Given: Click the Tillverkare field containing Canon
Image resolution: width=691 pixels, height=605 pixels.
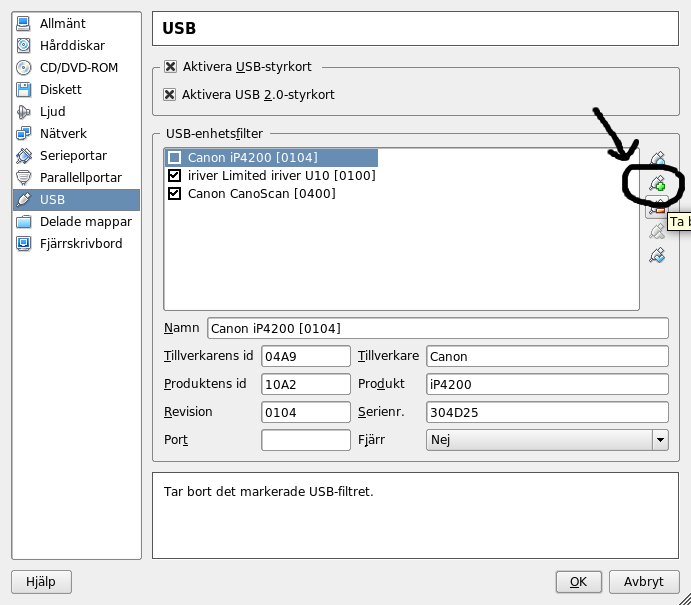Looking at the screenshot, I should [x=547, y=356].
